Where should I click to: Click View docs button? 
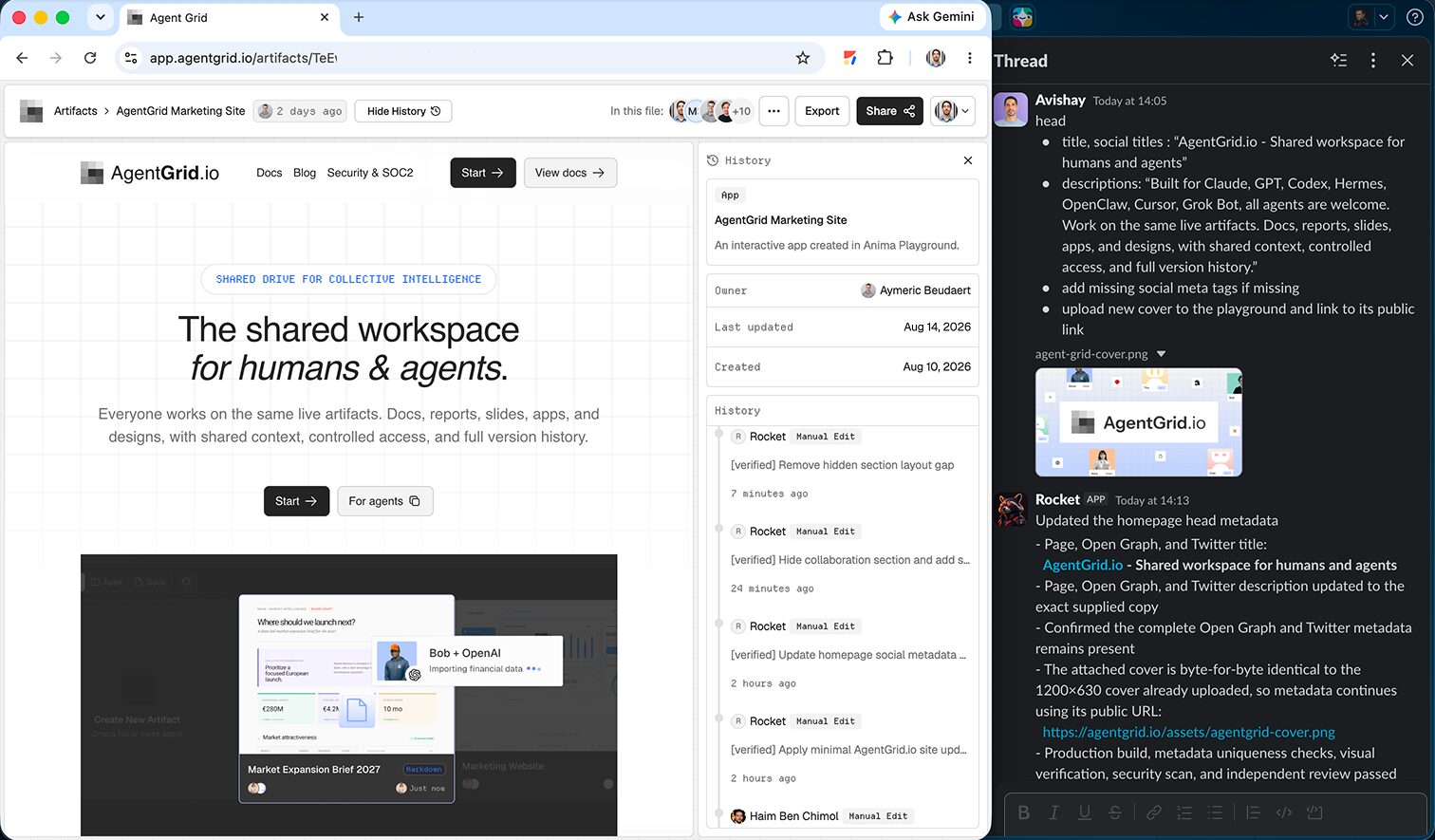point(570,173)
